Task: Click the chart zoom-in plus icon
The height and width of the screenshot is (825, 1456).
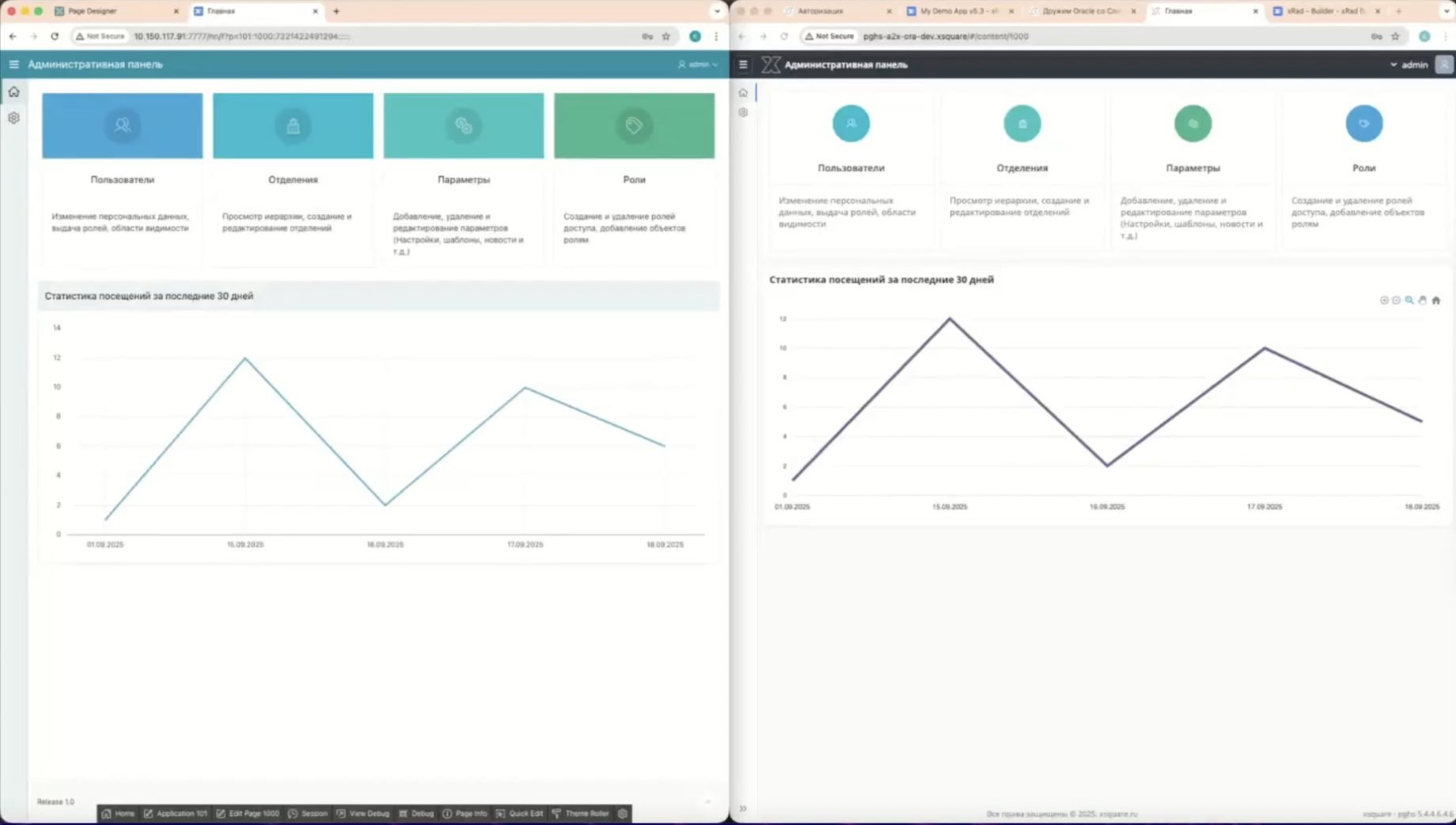Action: (x=1384, y=300)
